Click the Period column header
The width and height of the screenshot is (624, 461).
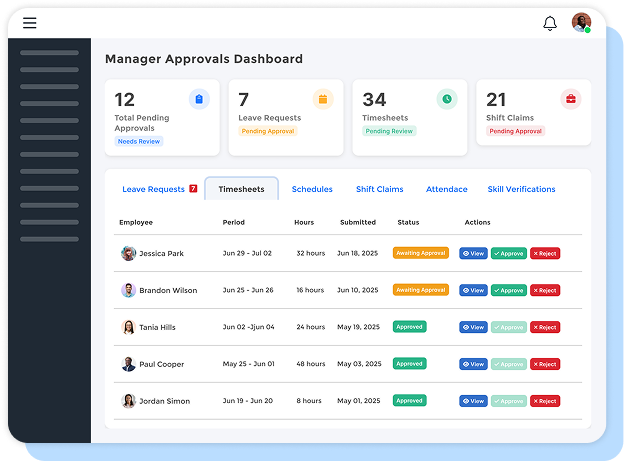(x=234, y=222)
